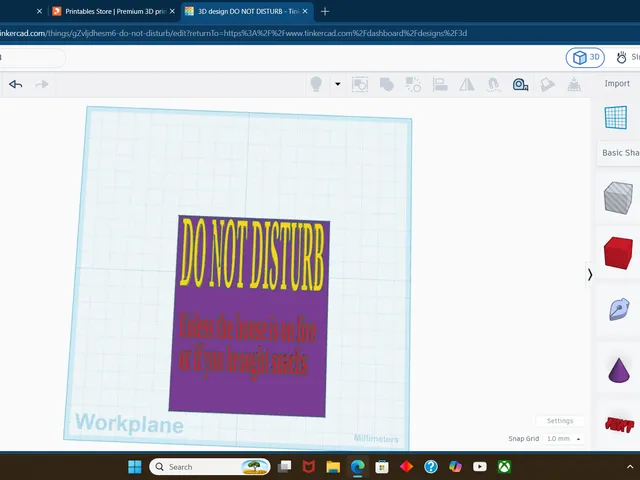Open the Xbox app from the taskbar

504,467
